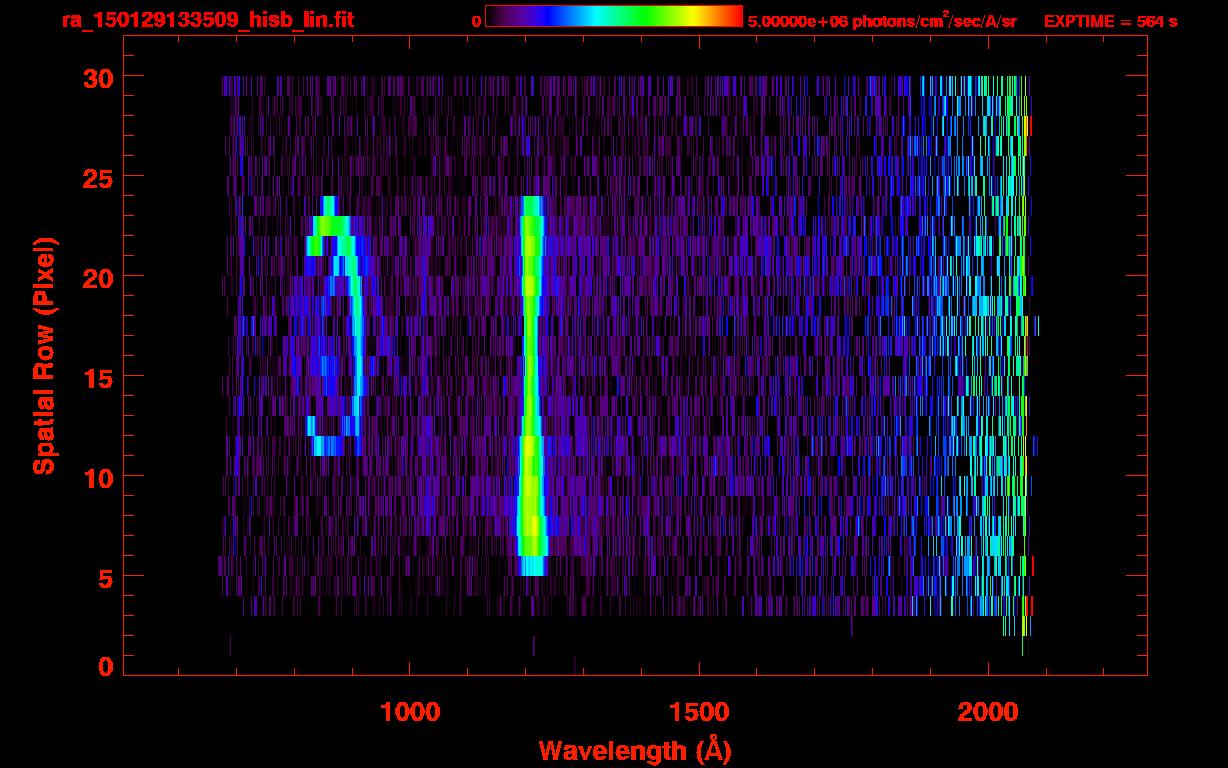The width and height of the screenshot is (1228, 768).
Task: Click the x-axis tick label 1000
Action: [410, 712]
